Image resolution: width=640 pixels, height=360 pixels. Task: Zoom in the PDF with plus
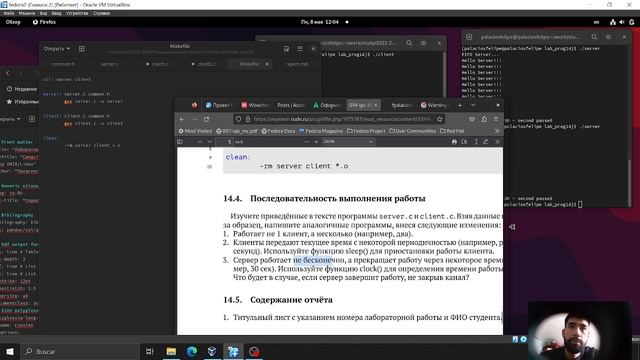pyautogui.click(x=316, y=142)
